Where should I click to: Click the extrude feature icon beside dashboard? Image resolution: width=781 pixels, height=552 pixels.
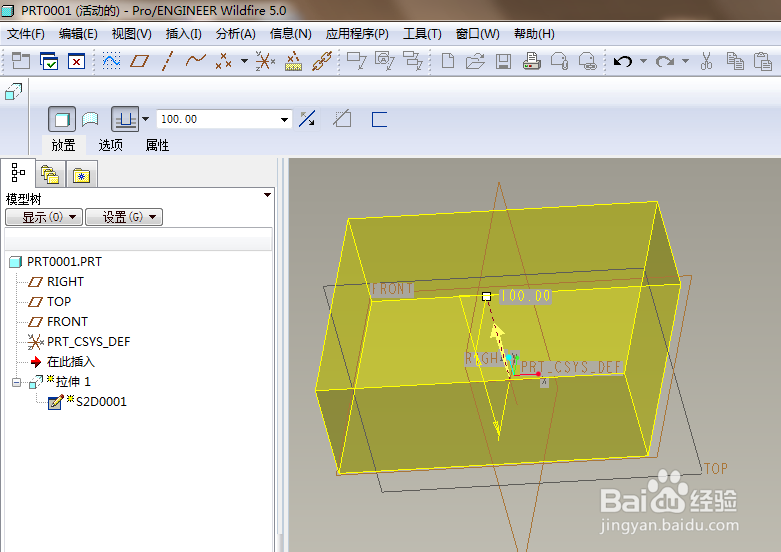(13, 92)
